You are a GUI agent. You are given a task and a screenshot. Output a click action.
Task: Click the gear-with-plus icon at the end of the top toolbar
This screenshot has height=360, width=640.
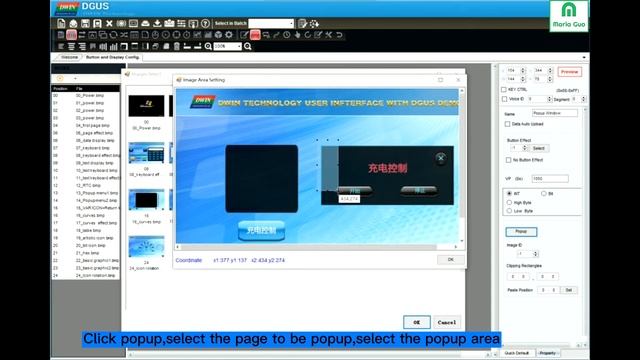pos(314,24)
